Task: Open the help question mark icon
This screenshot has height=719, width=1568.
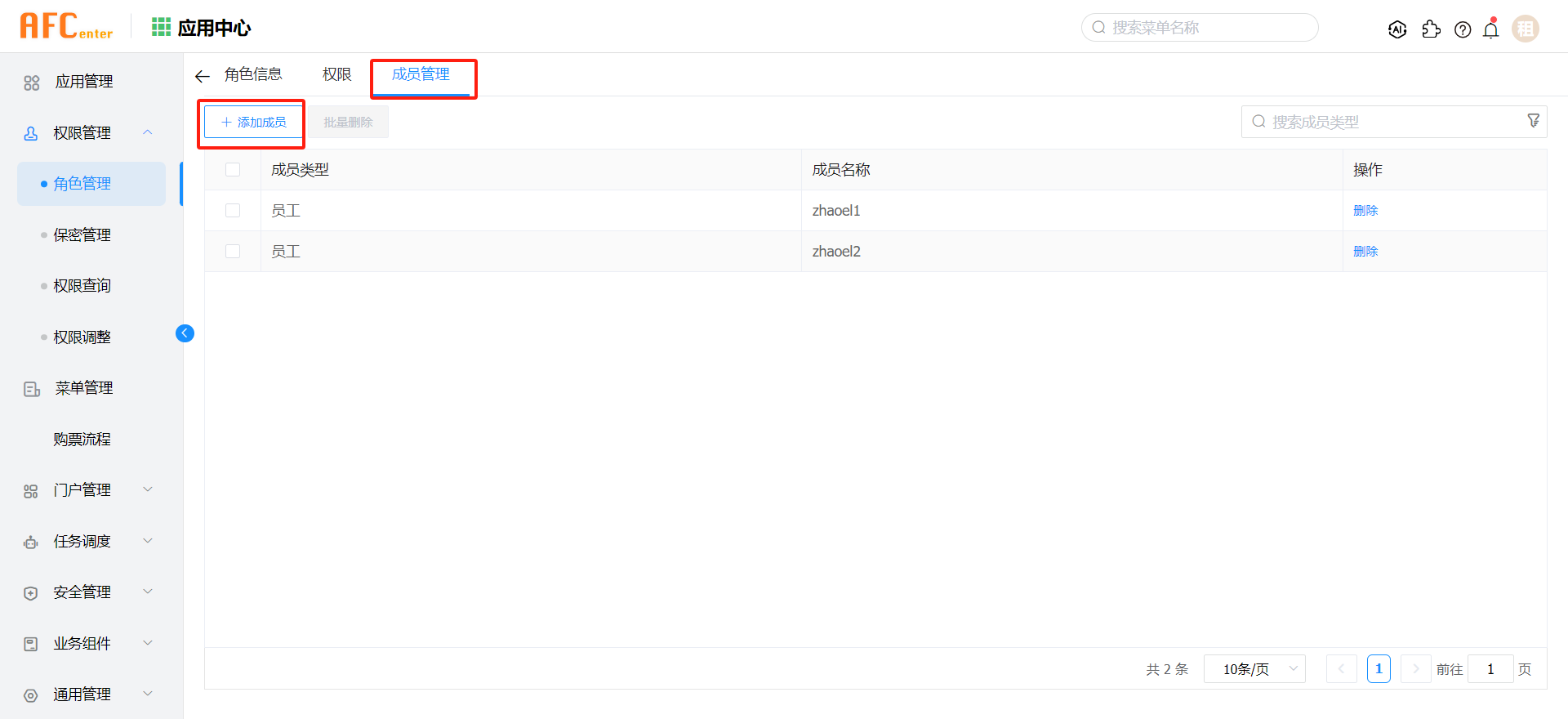Action: click(x=1463, y=29)
